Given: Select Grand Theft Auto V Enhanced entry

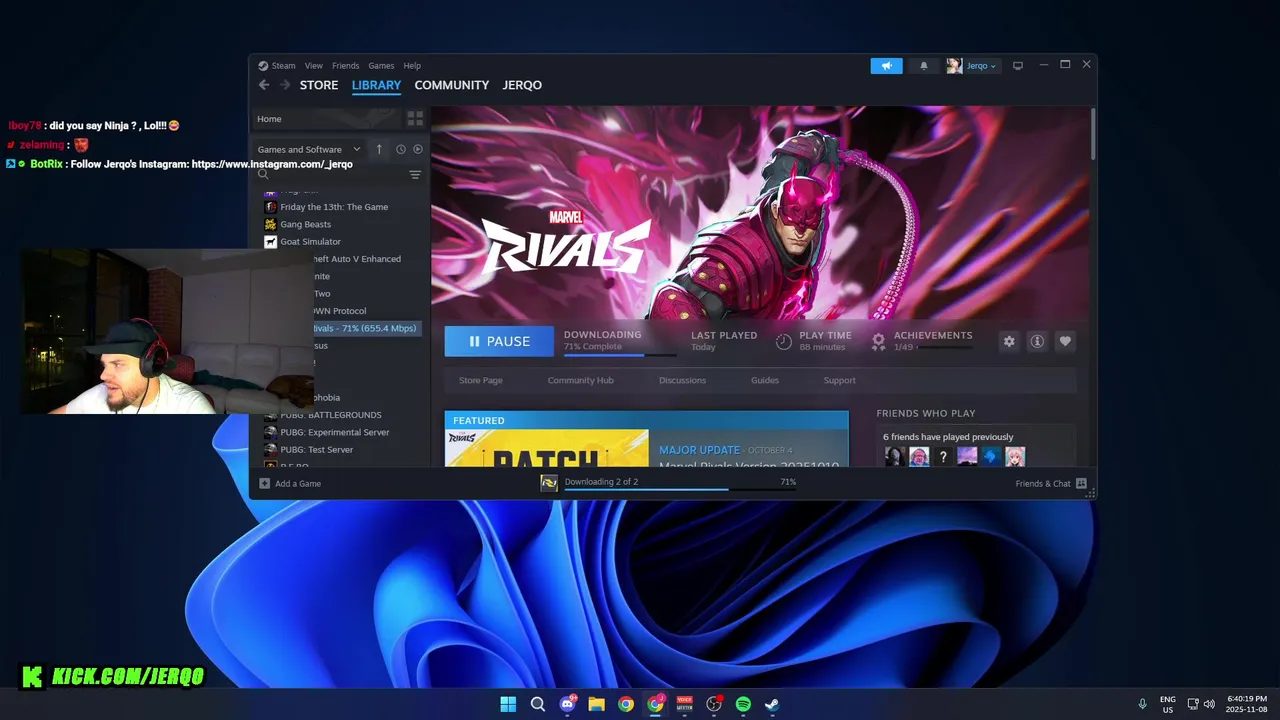Looking at the screenshot, I should [355, 259].
